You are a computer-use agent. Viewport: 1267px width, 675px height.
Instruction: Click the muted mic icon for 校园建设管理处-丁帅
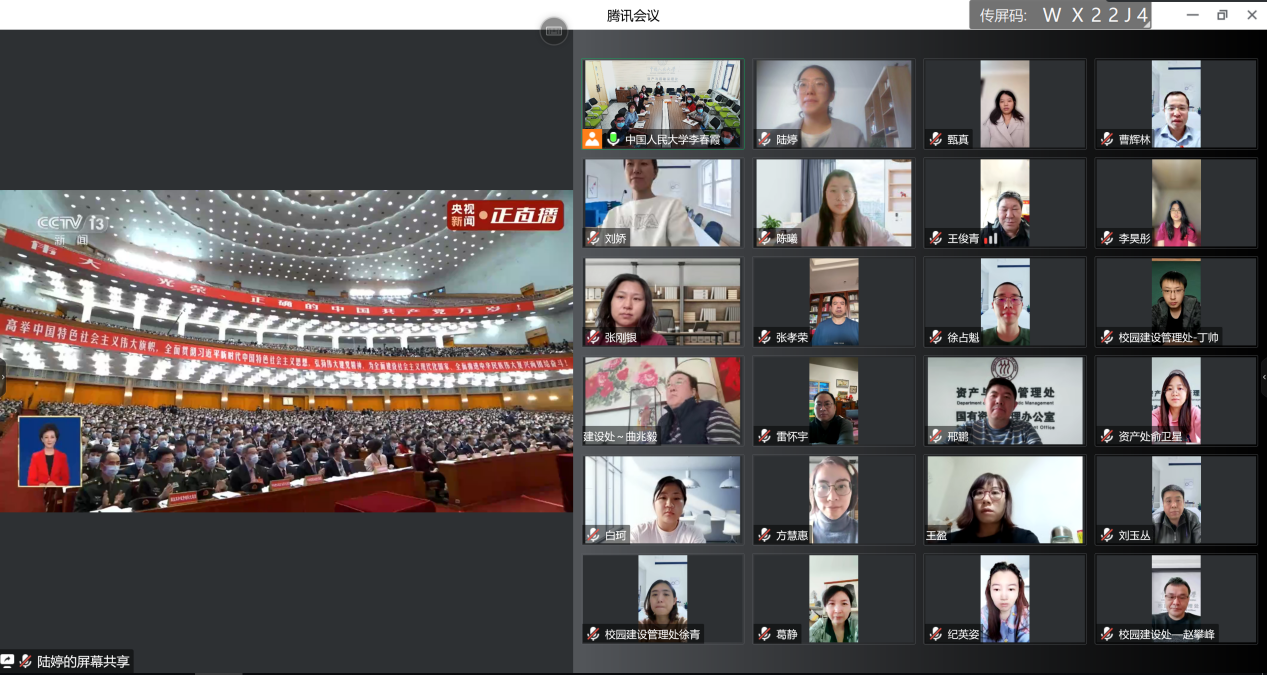1108,337
